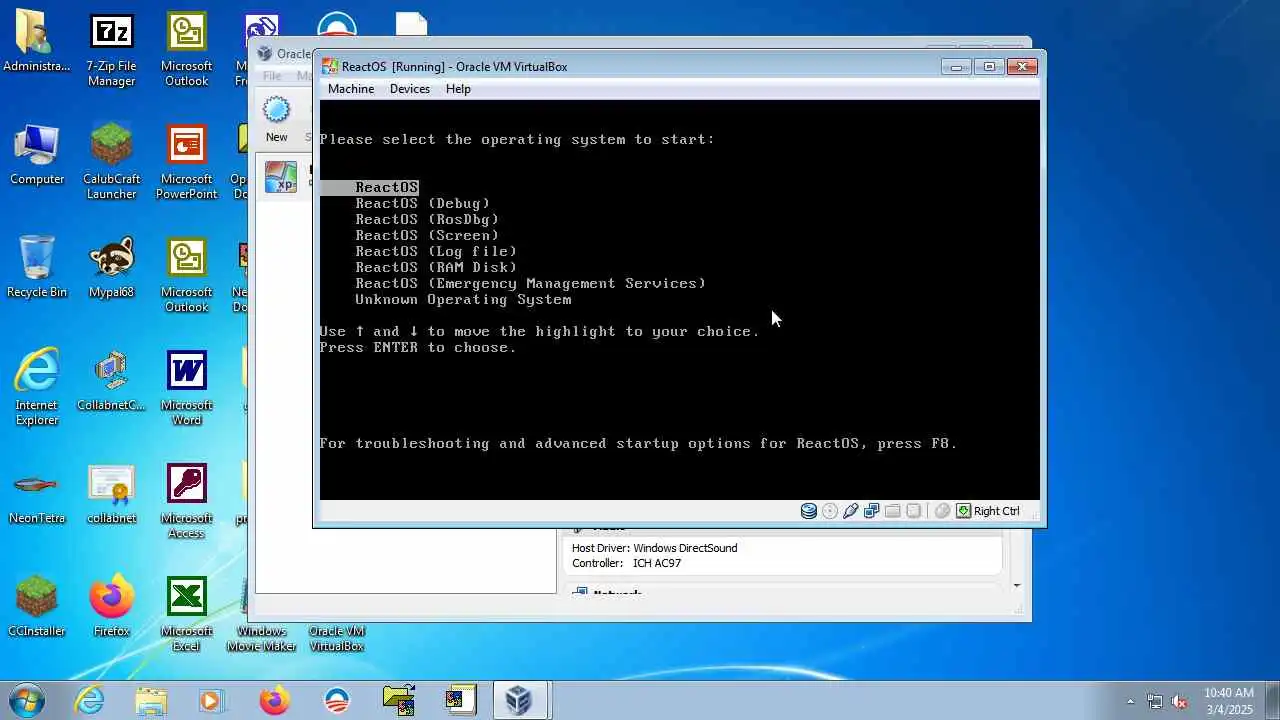Click the ReactOS (RosDbg) boot entry
1280x720 pixels.
(x=427, y=219)
